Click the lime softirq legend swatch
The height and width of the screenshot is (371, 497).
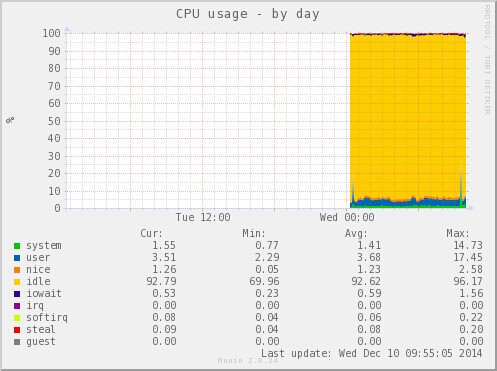pyautogui.click(x=17, y=318)
